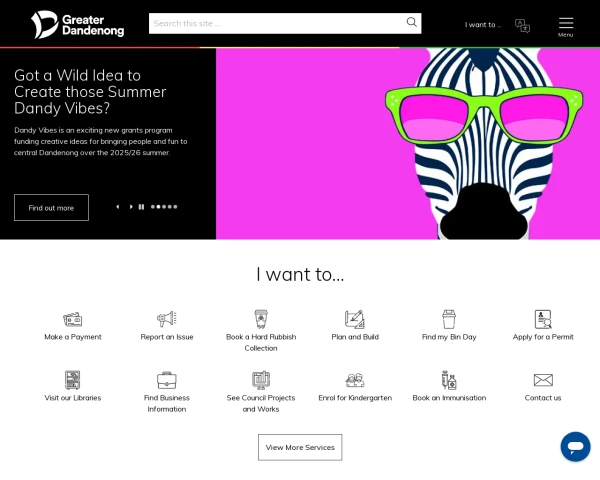Viewport: 600px width, 480px height.
Task: Go to previous carousel slide
Action: tap(118, 207)
